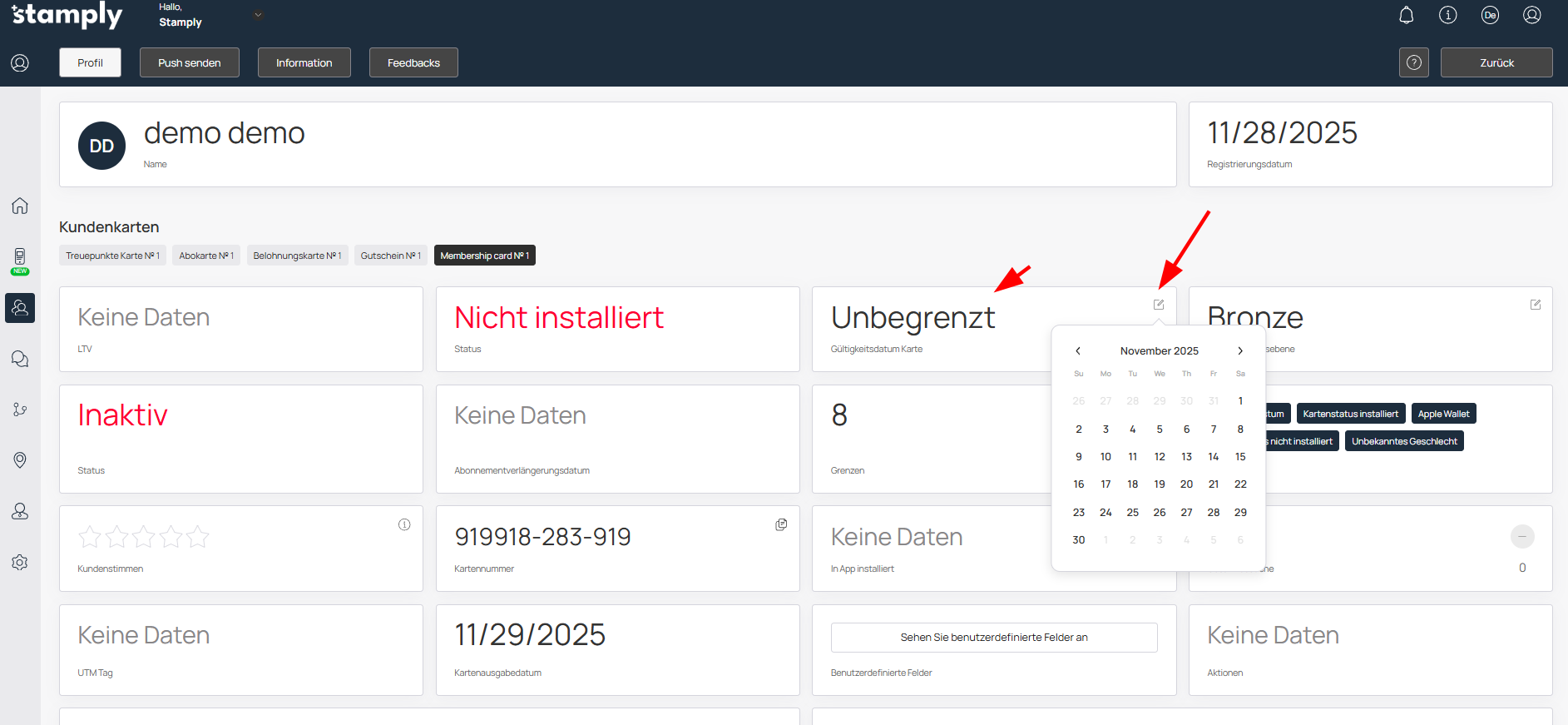Viewport: 1568px width, 725px height.
Task: Open the home icon in sidebar
Action: point(20,206)
